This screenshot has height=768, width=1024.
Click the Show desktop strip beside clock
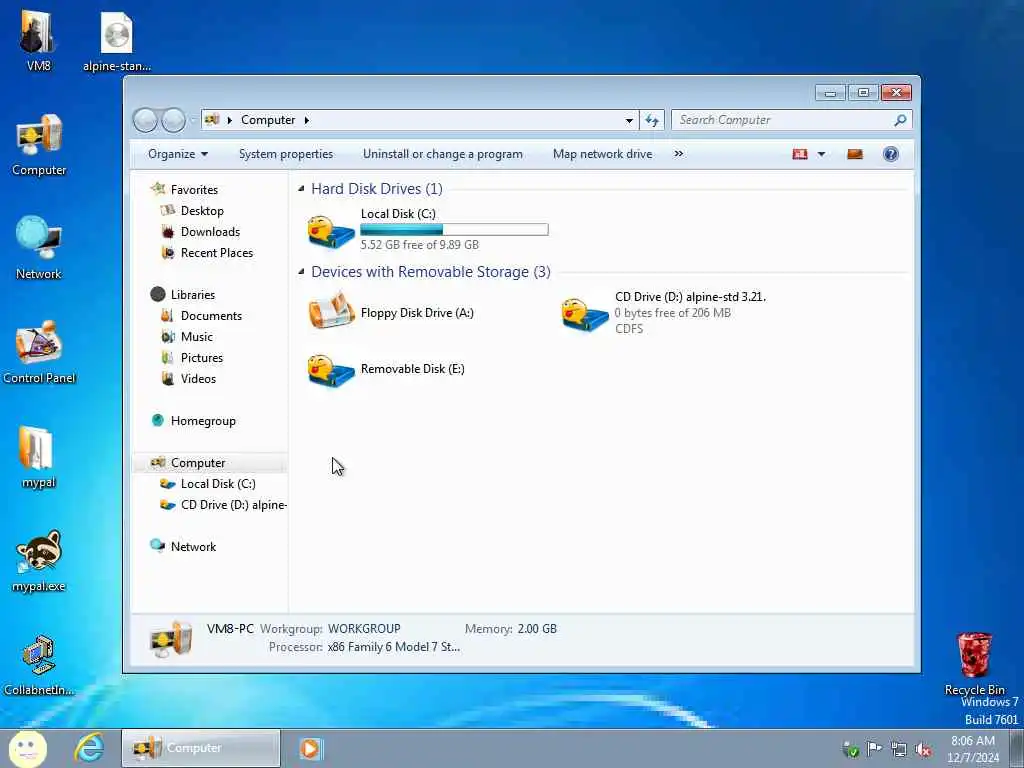point(1017,748)
